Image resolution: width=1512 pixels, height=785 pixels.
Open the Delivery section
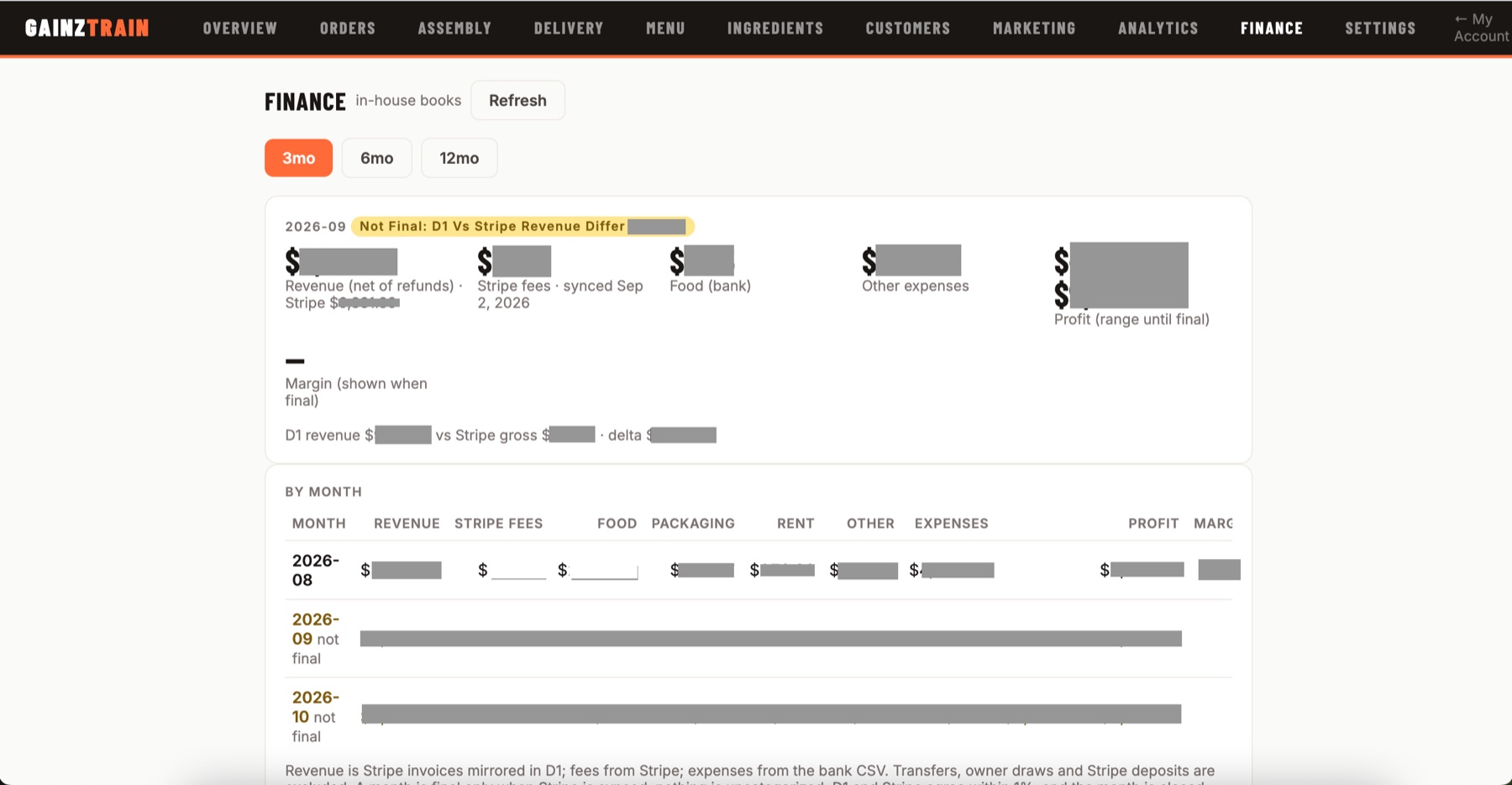click(569, 28)
